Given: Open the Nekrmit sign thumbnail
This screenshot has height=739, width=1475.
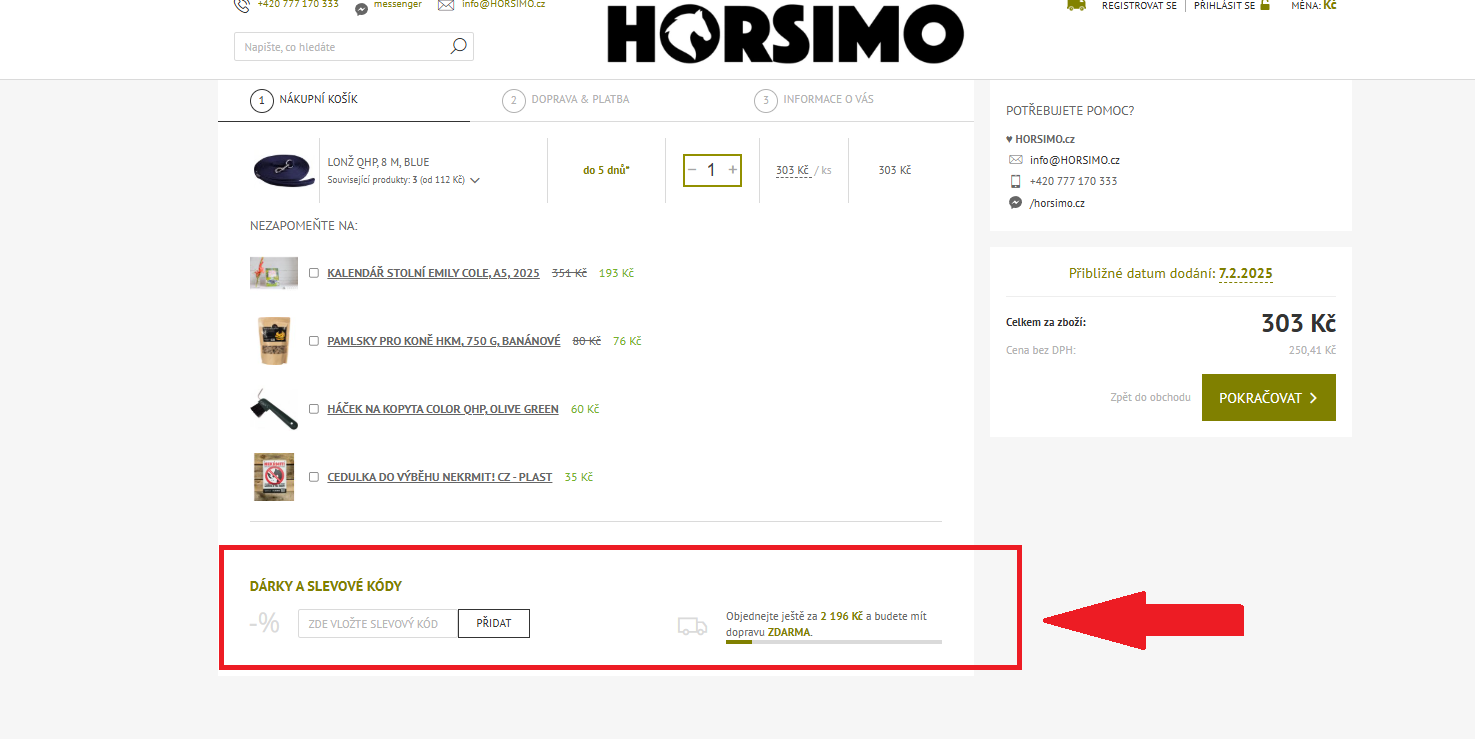Looking at the screenshot, I should 274,477.
